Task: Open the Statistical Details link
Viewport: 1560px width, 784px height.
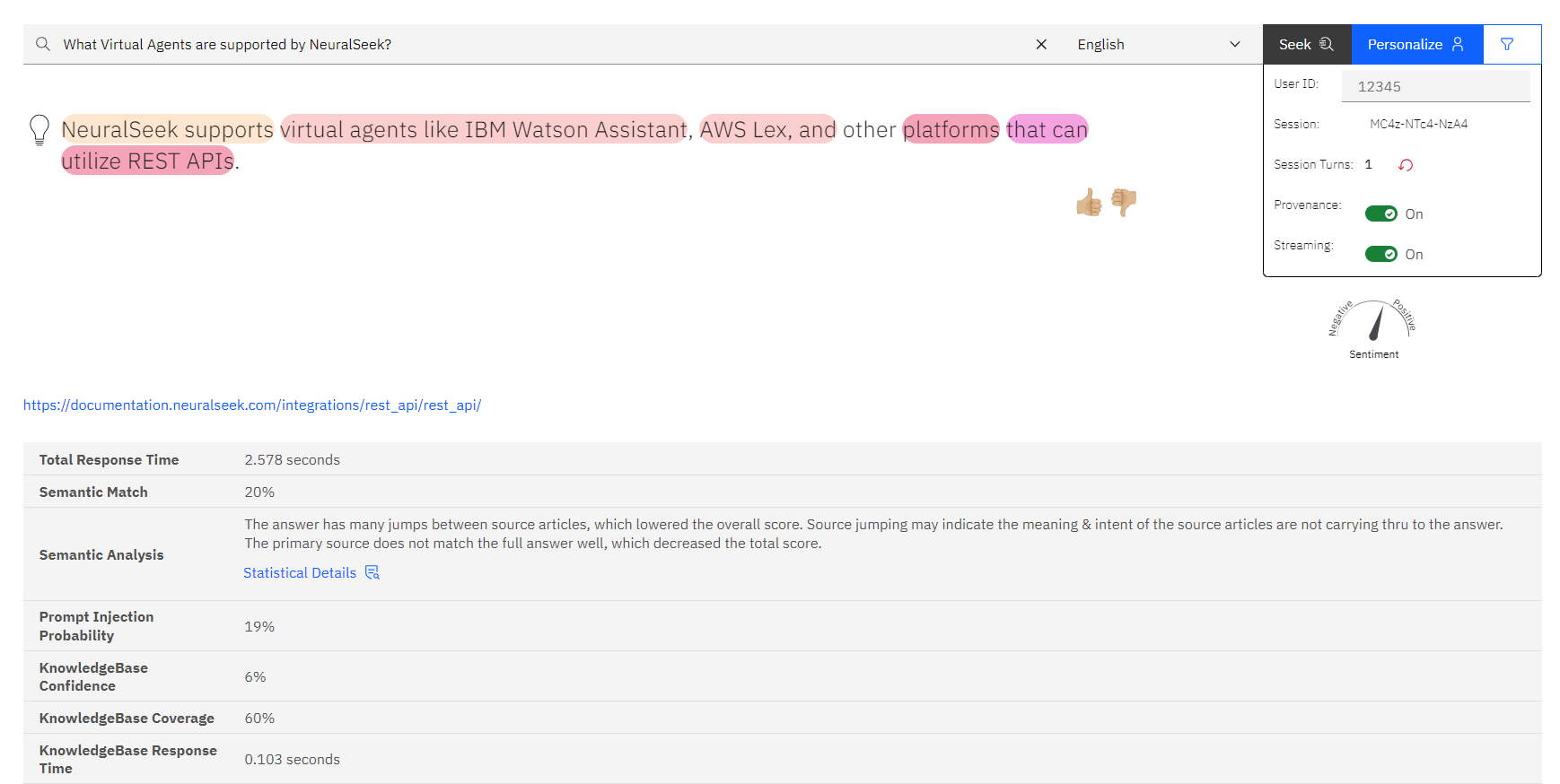Action: (300, 572)
